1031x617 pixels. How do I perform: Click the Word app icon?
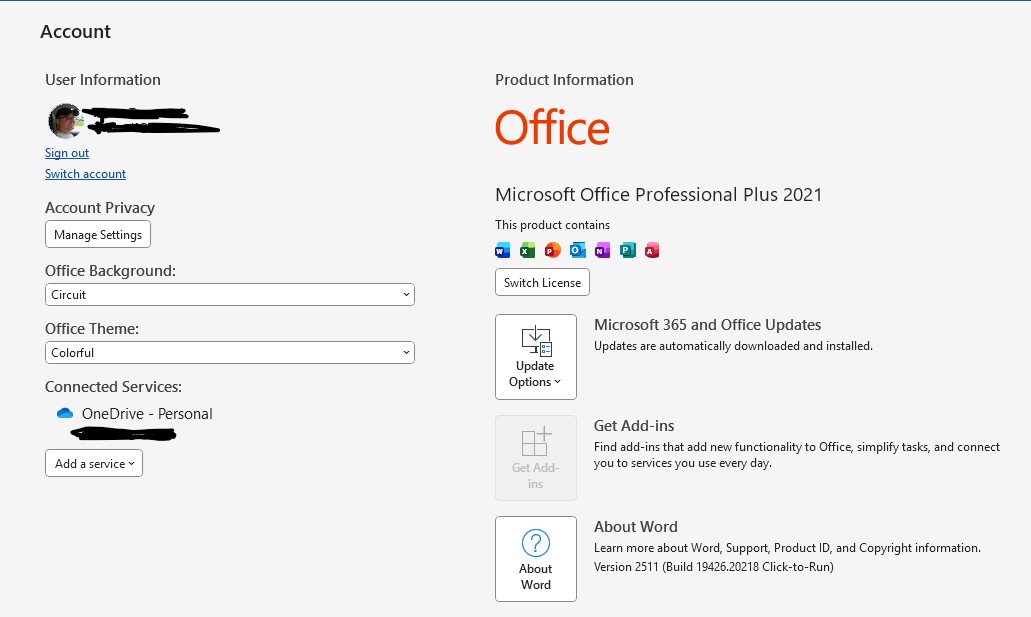[x=502, y=250]
